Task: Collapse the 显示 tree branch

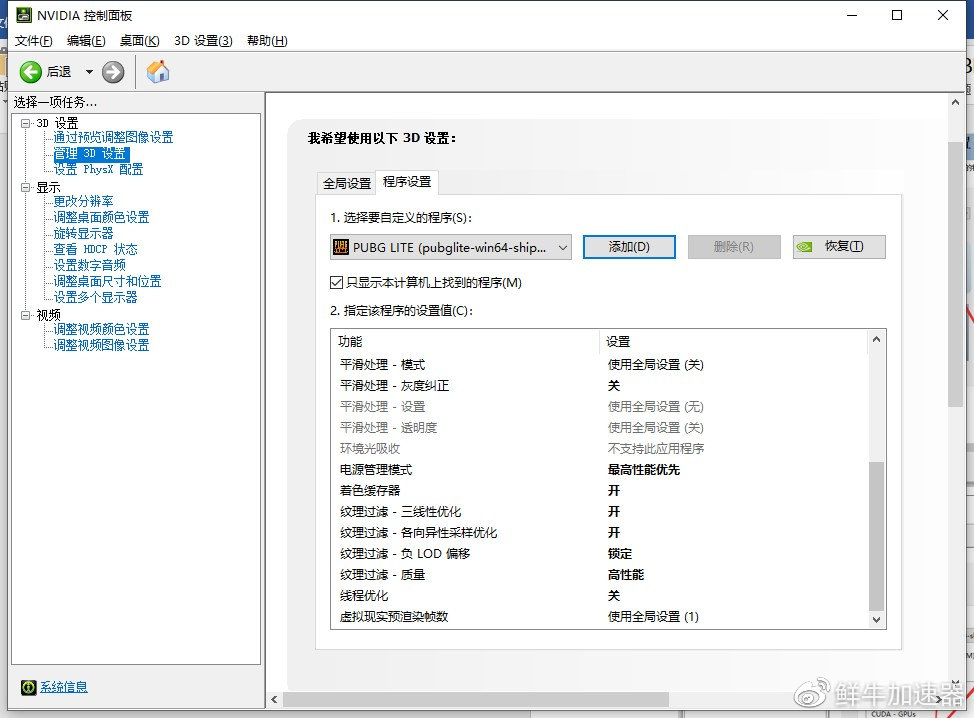Action: click(26, 186)
